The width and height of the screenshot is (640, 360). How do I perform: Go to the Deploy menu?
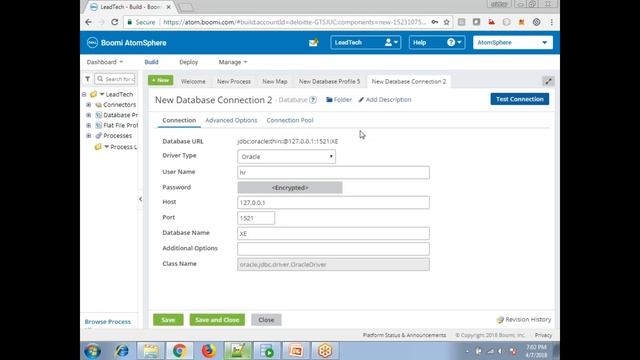189,62
